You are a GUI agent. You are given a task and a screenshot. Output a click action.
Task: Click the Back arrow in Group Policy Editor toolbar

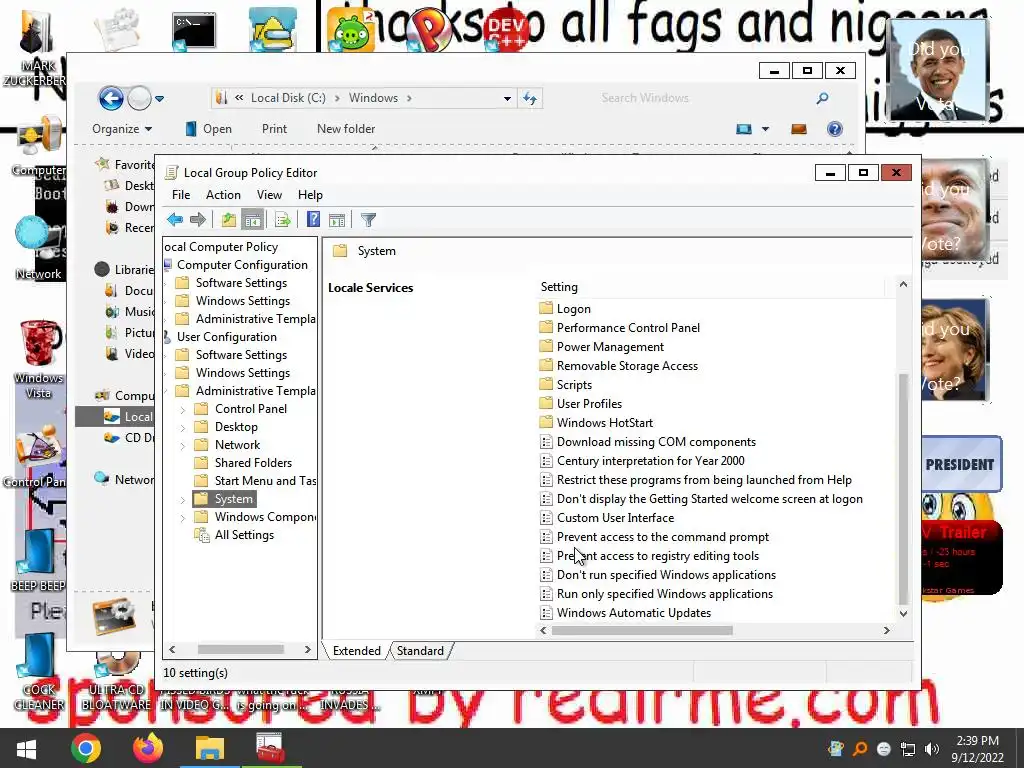tap(174, 219)
